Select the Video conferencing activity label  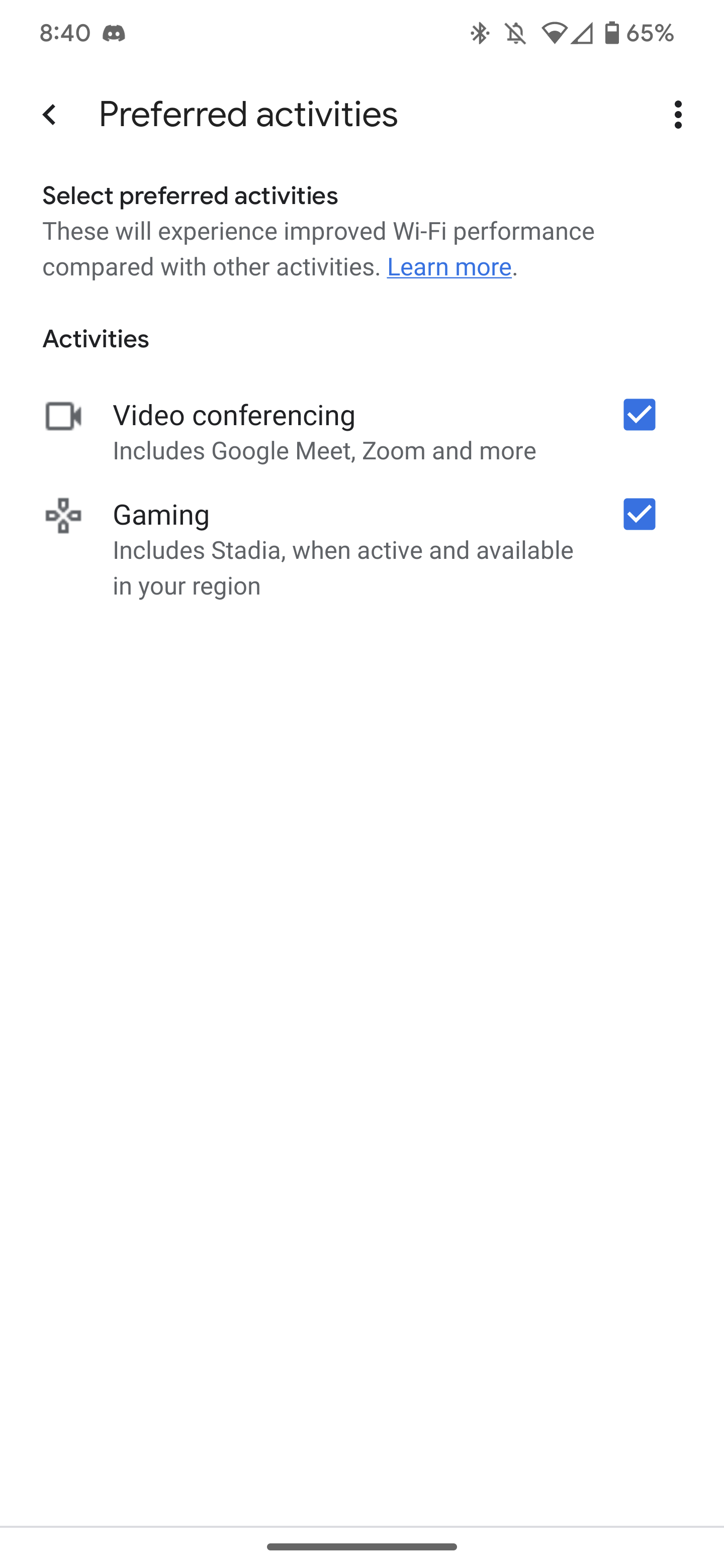click(234, 415)
